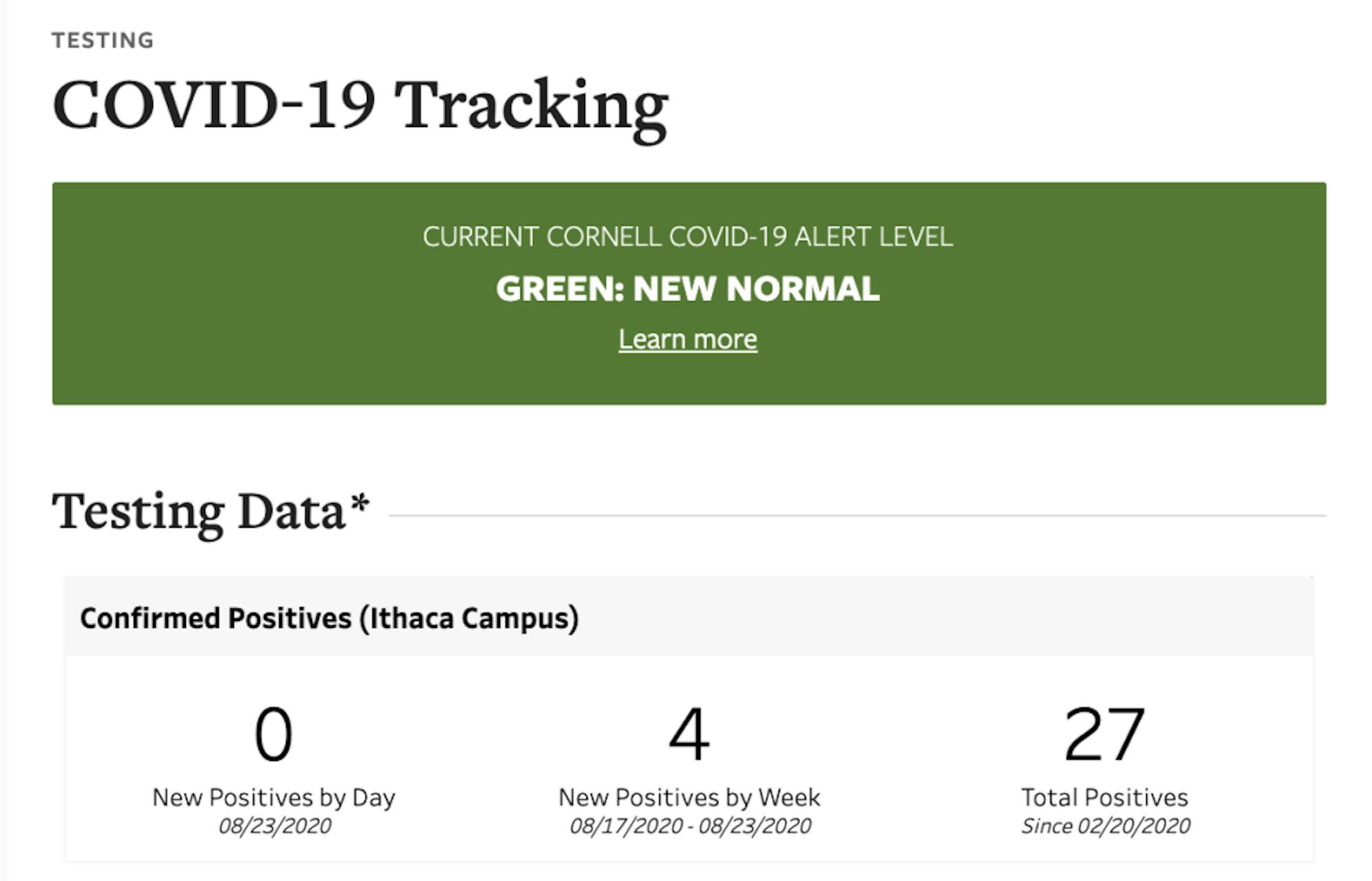Click the TESTING breadcrumb label
The height and width of the screenshot is (881, 1372).
(103, 40)
